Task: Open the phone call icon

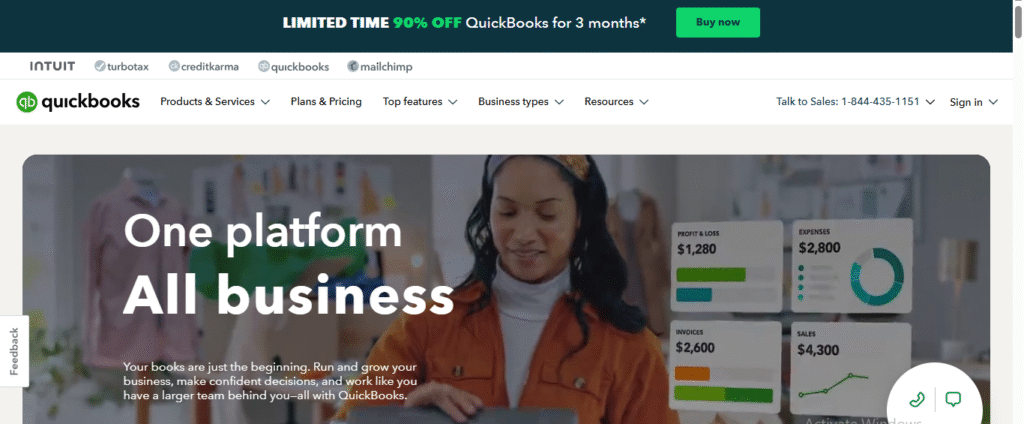Action: (917, 399)
